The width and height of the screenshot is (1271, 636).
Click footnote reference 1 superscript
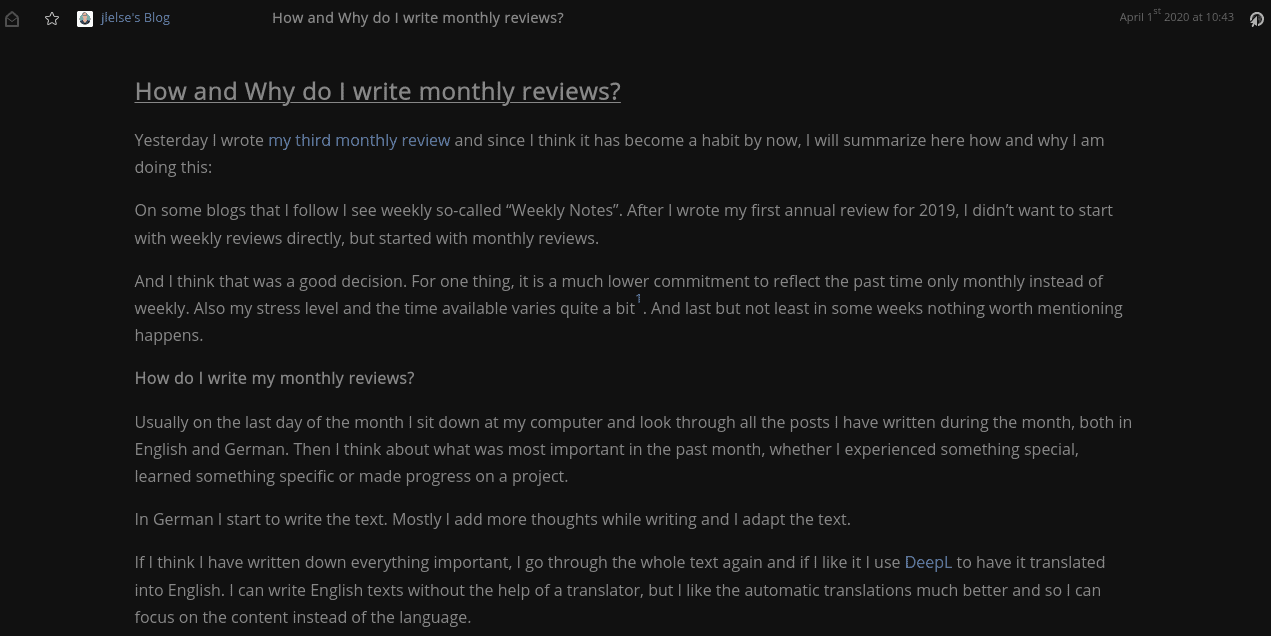click(638, 299)
